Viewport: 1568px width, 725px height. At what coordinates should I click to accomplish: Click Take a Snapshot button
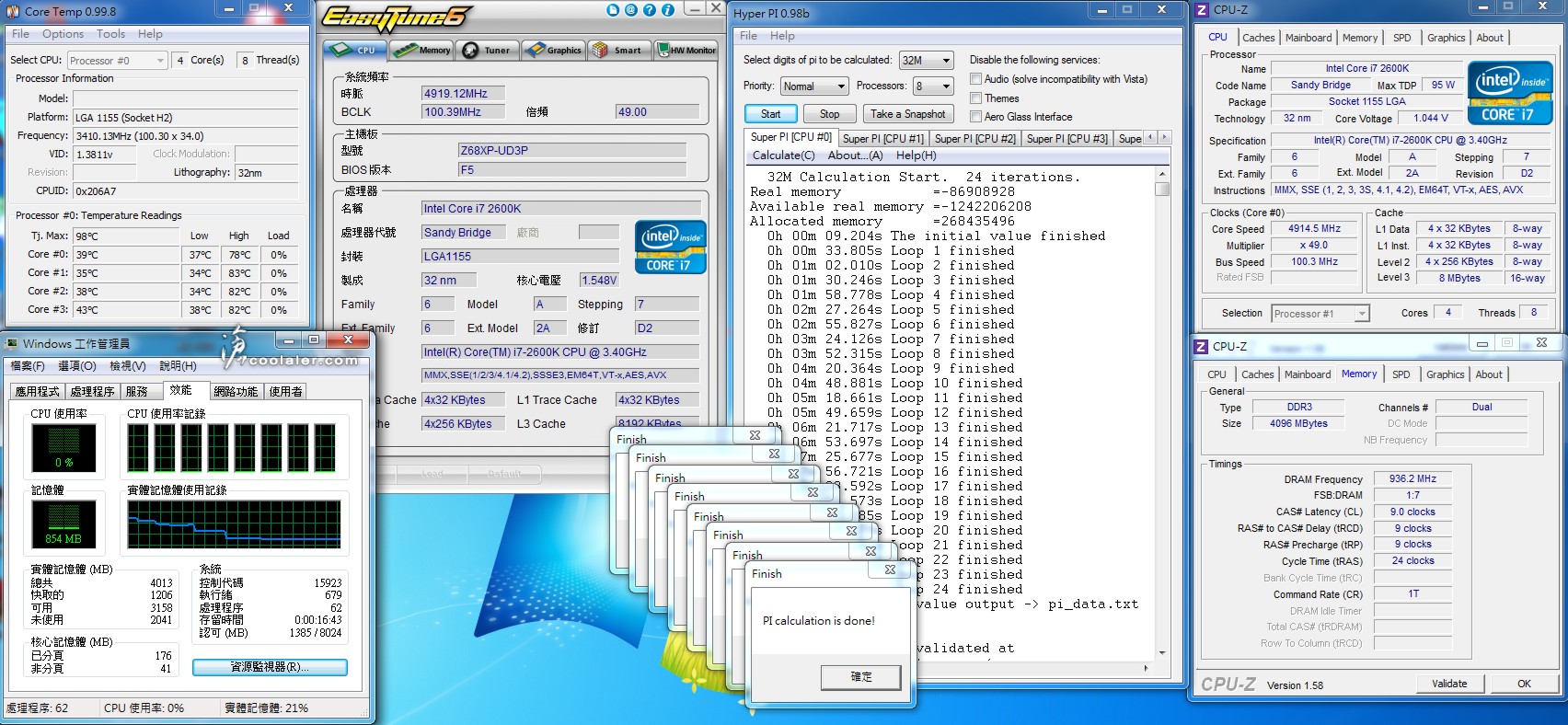click(907, 114)
